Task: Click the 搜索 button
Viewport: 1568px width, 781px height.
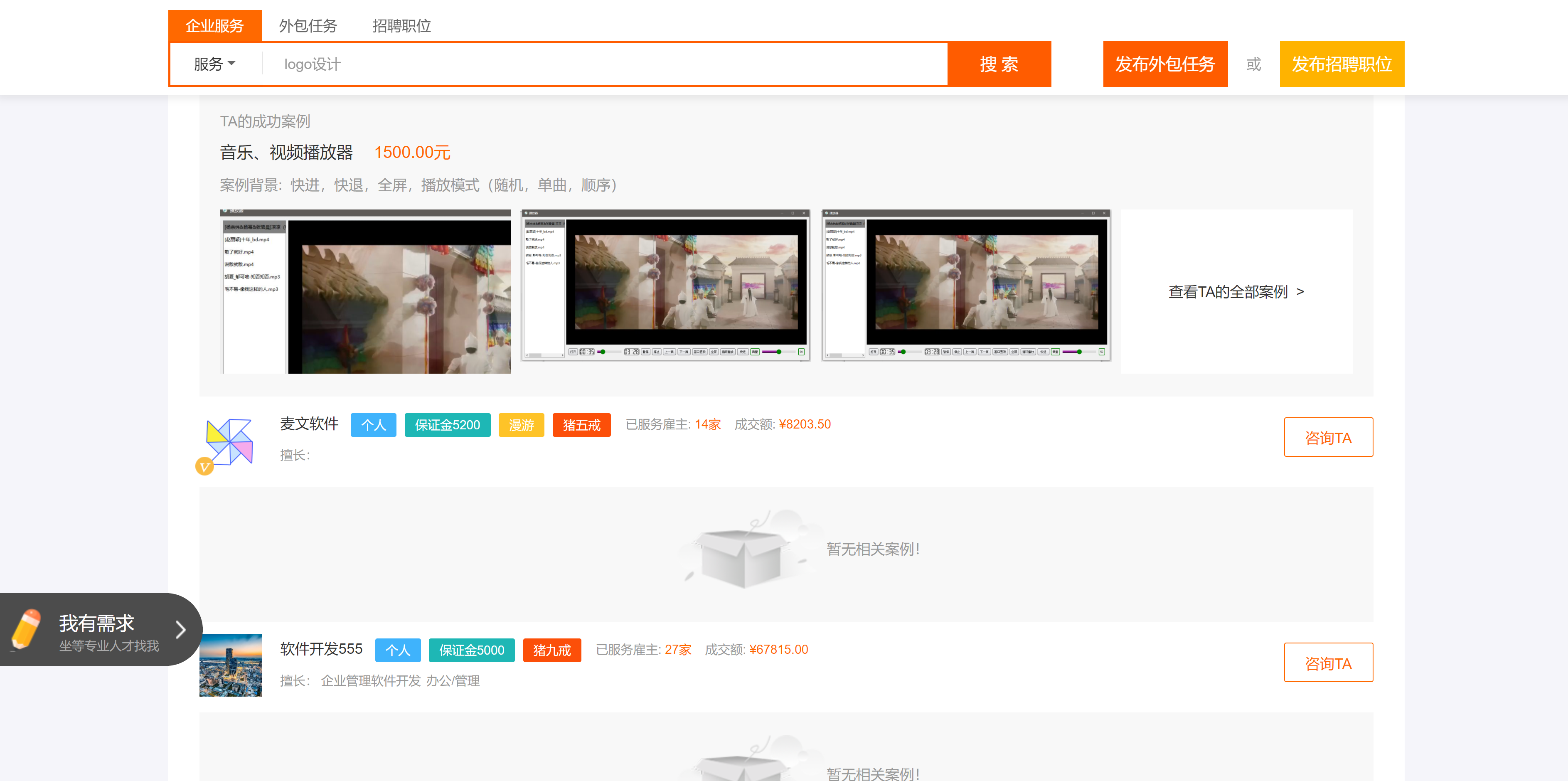Action: 999,64
